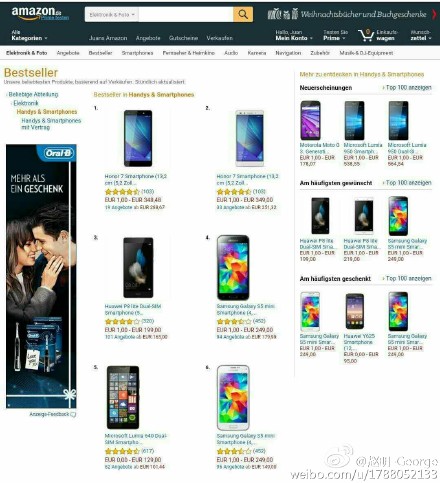This screenshot has width=440, height=483.
Task: Click the Angebote link in the top navigation
Action: pos(148,38)
